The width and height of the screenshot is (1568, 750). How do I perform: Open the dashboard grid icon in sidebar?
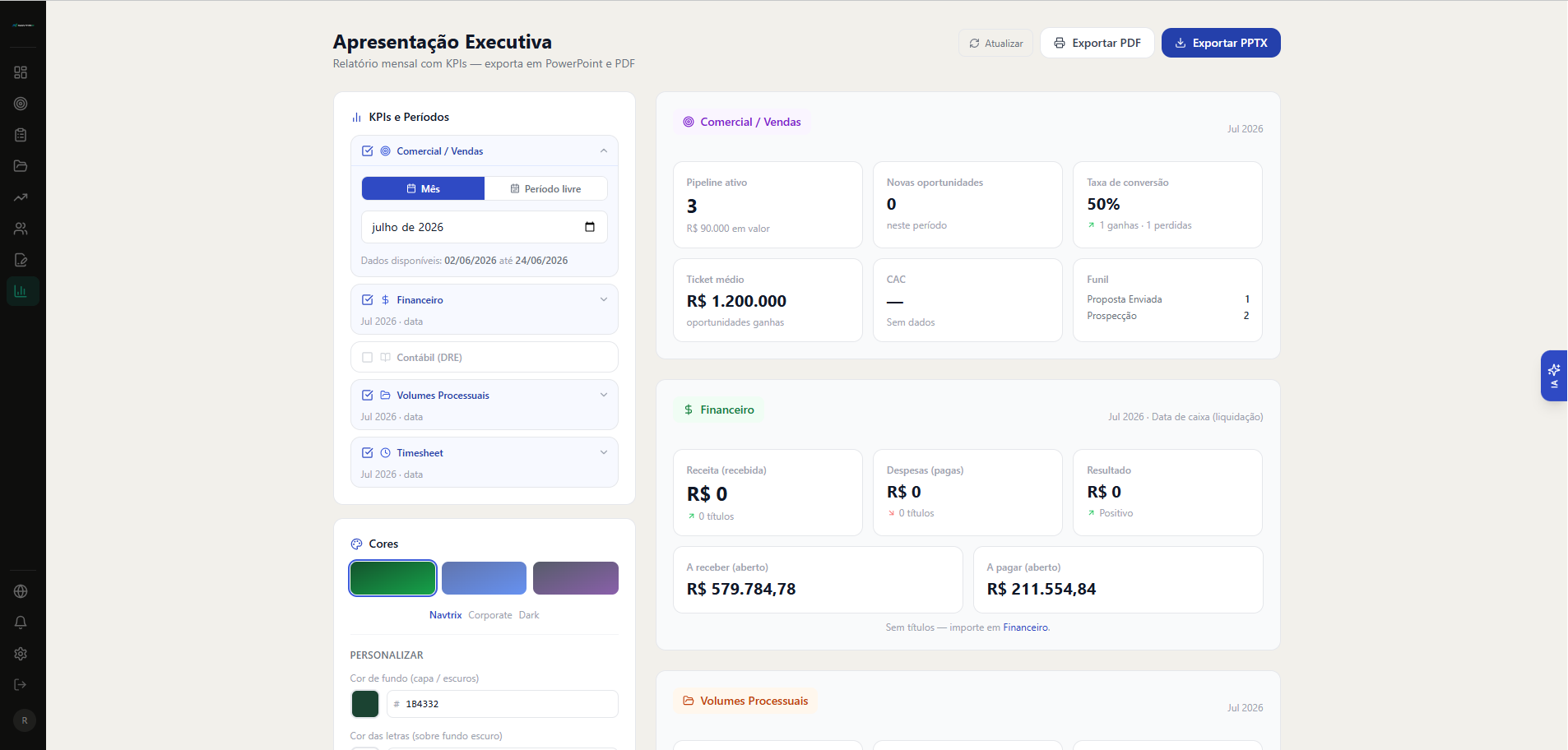coord(21,72)
